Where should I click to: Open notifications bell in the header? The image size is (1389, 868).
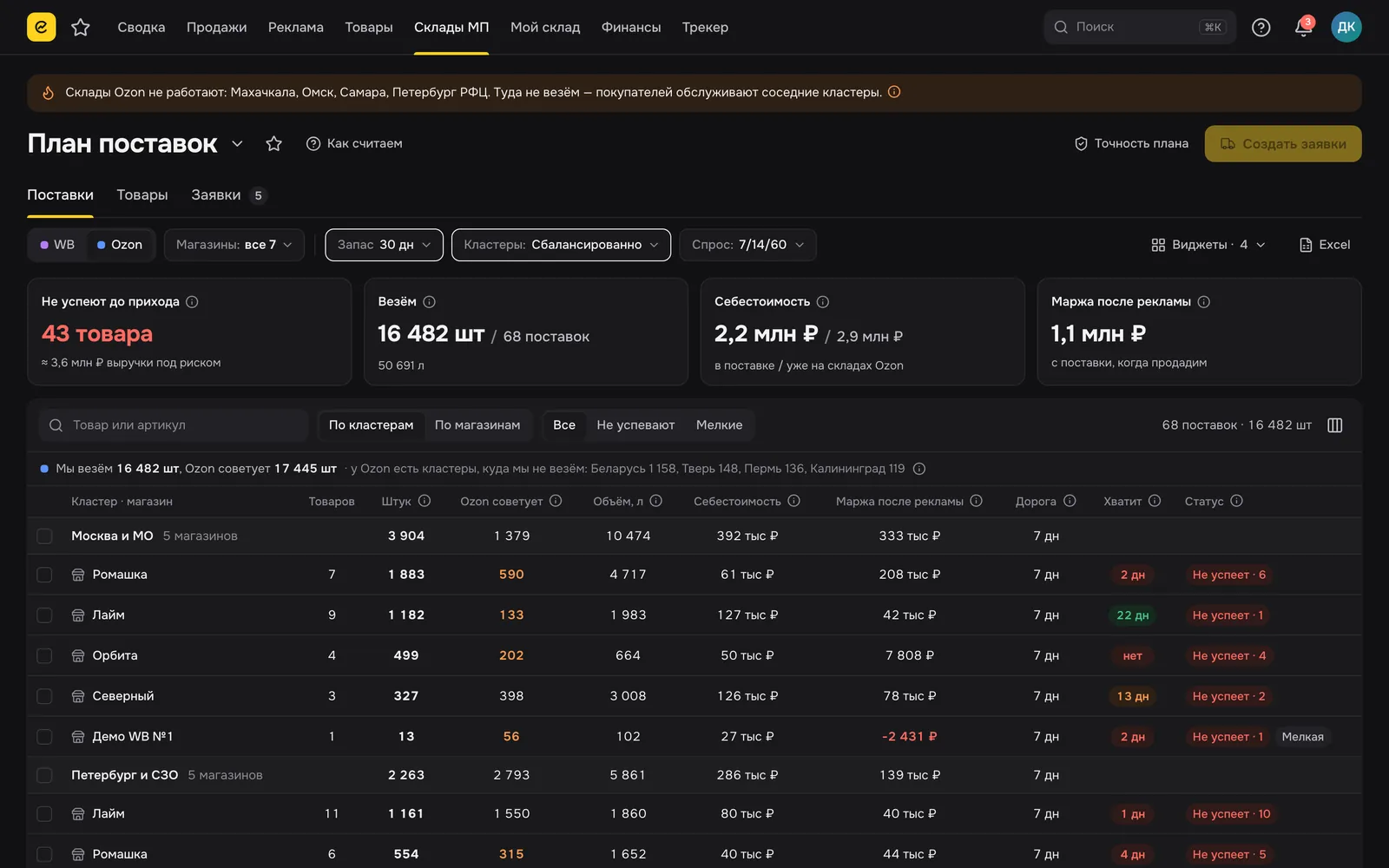pyautogui.click(x=1303, y=27)
